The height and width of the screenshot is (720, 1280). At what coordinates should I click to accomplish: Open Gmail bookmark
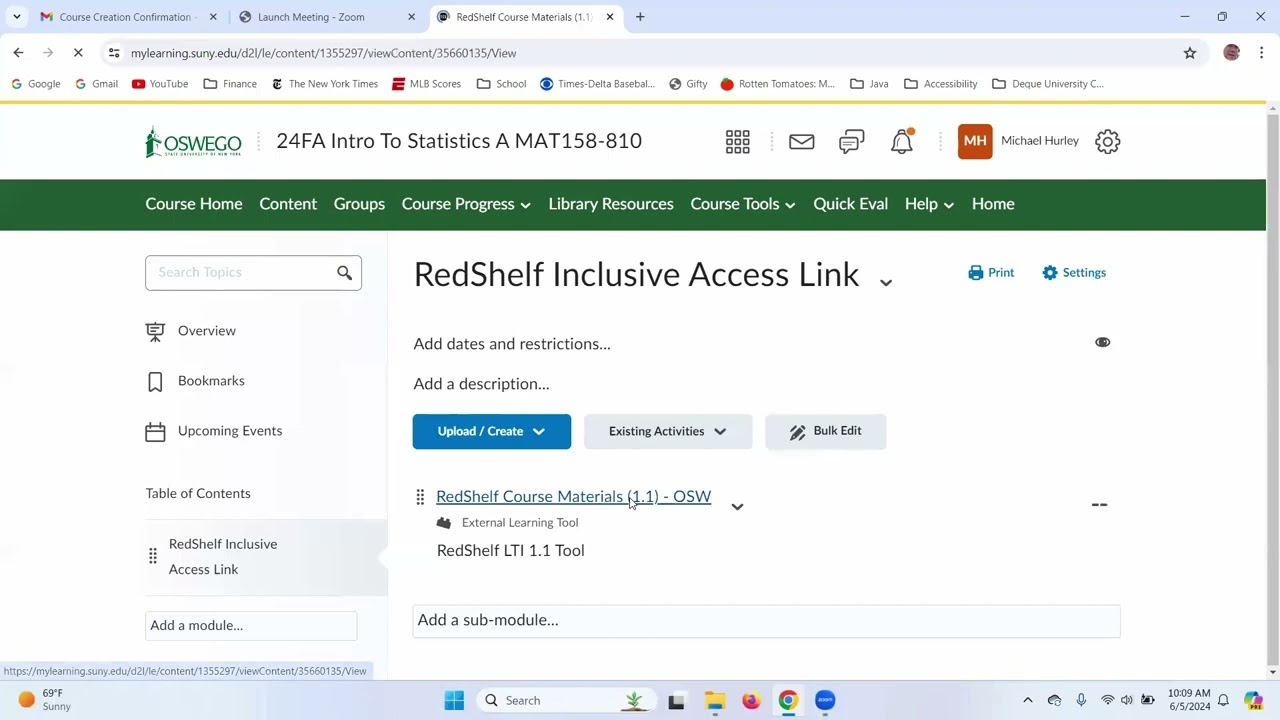pos(96,84)
